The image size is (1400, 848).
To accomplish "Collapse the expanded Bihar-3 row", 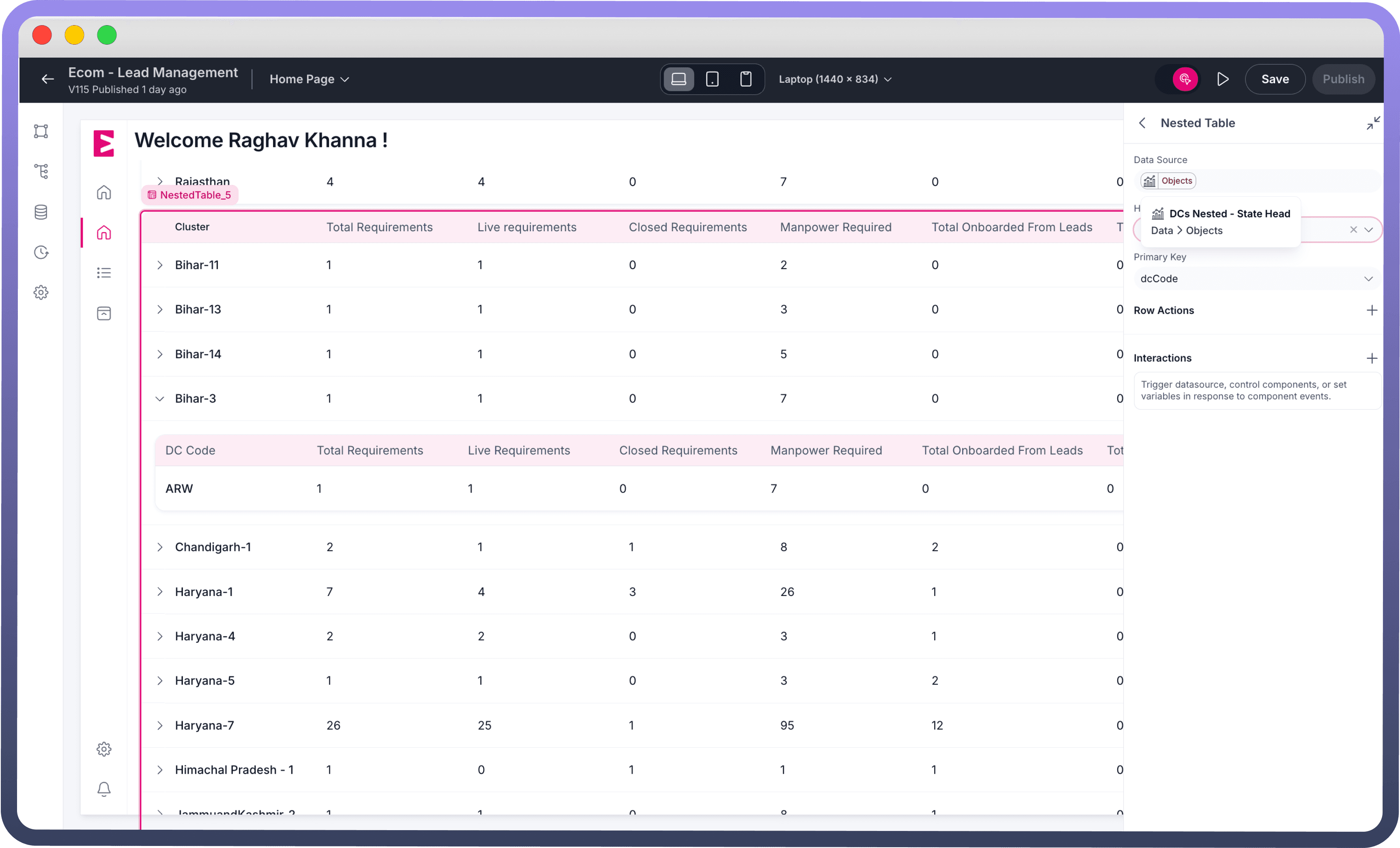I will click(x=160, y=398).
